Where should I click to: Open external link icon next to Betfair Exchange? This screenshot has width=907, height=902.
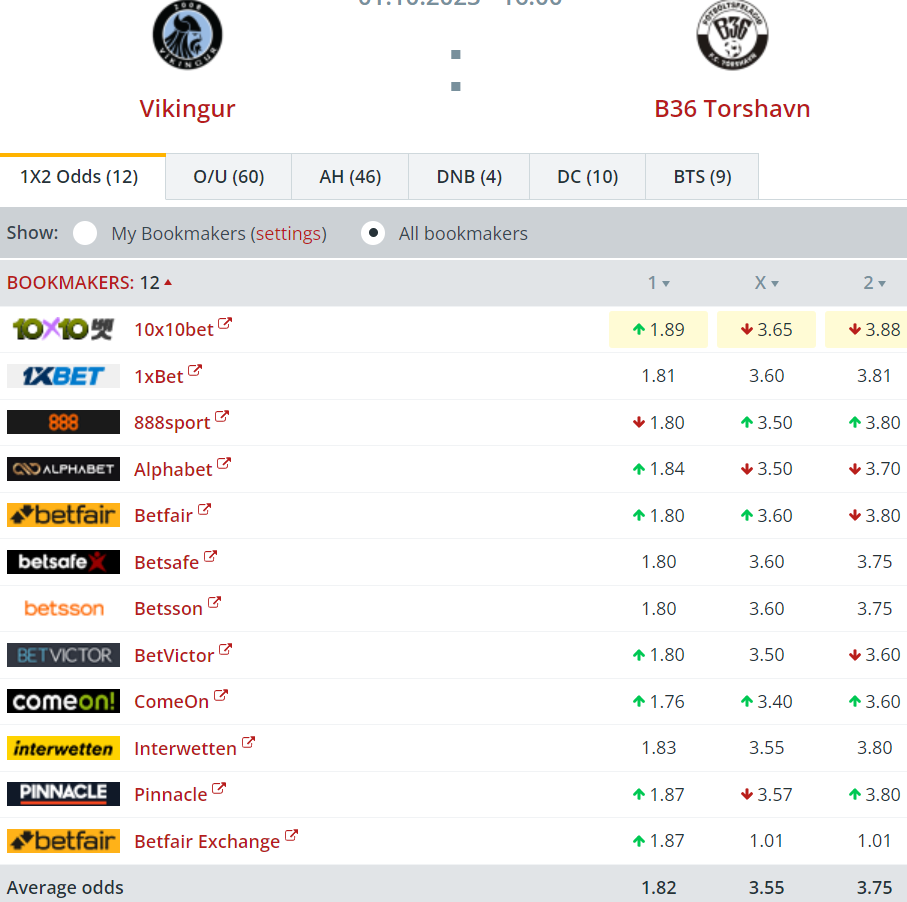click(x=292, y=835)
